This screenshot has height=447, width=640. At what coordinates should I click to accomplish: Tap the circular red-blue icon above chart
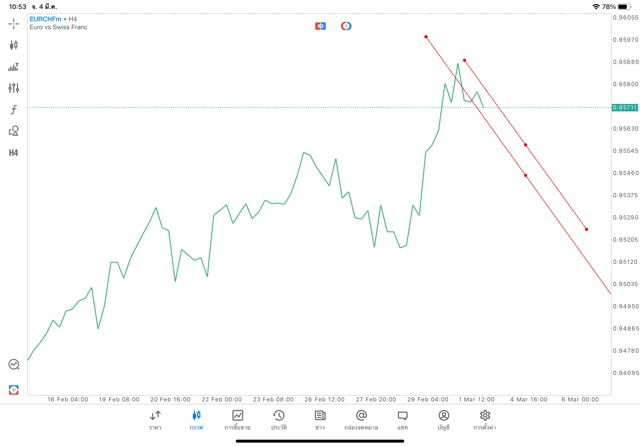(346, 26)
